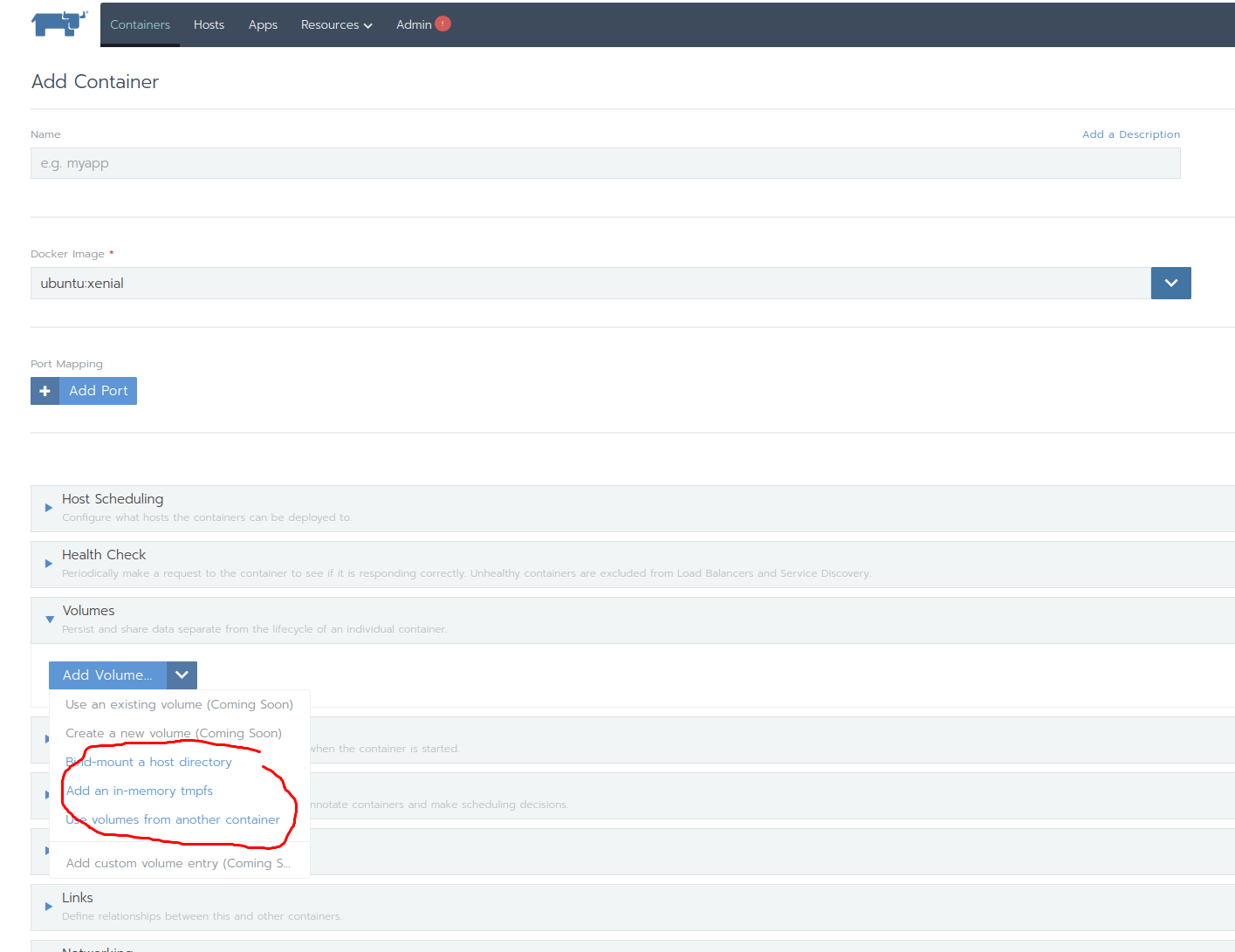Switch to the Apps tab

[263, 24]
